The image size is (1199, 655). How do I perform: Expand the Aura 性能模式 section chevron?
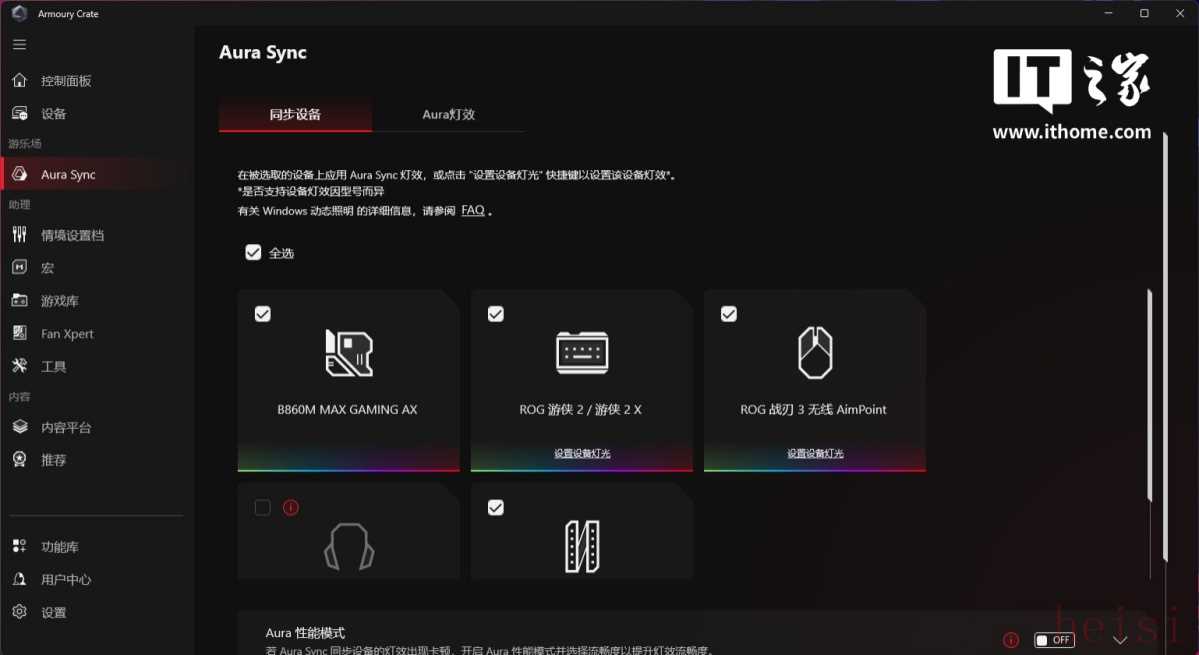point(1120,640)
